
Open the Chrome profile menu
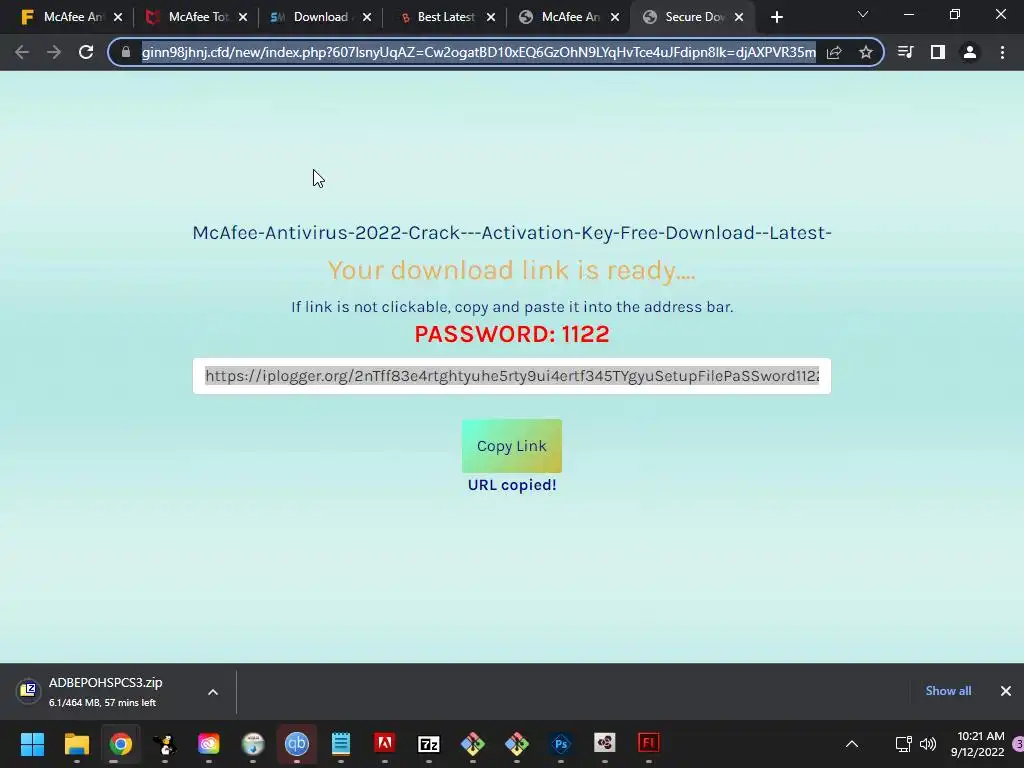pos(970,52)
